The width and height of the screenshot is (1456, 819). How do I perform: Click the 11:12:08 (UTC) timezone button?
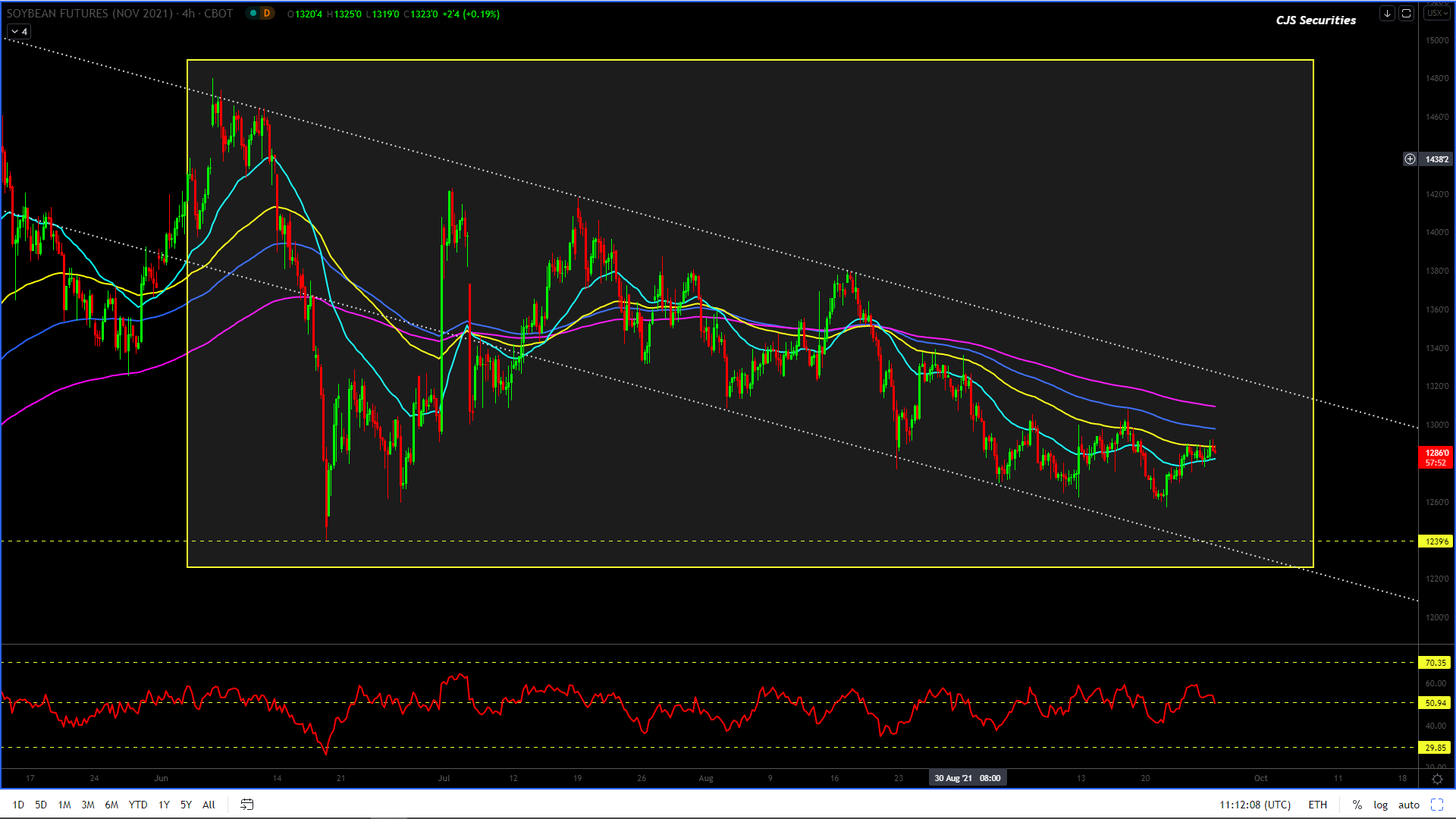click(x=1254, y=805)
